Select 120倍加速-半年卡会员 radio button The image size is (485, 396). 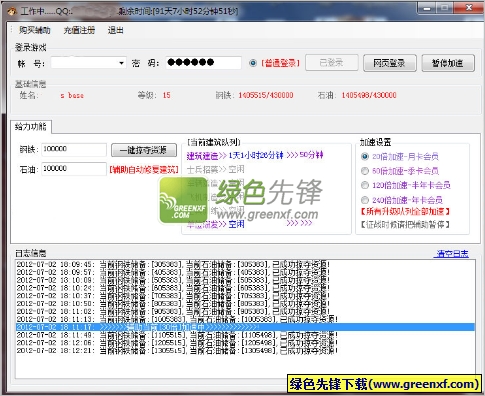[x=365, y=185]
